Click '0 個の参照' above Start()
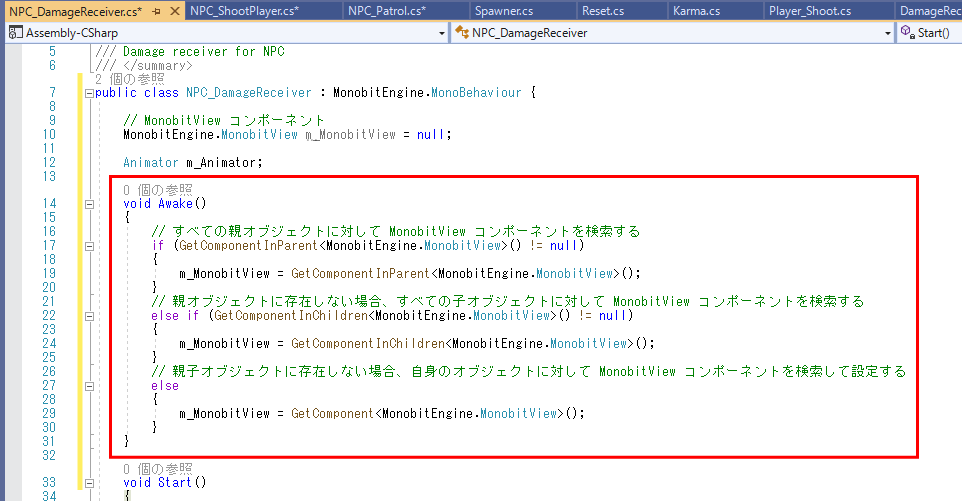 [x=157, y=469]
